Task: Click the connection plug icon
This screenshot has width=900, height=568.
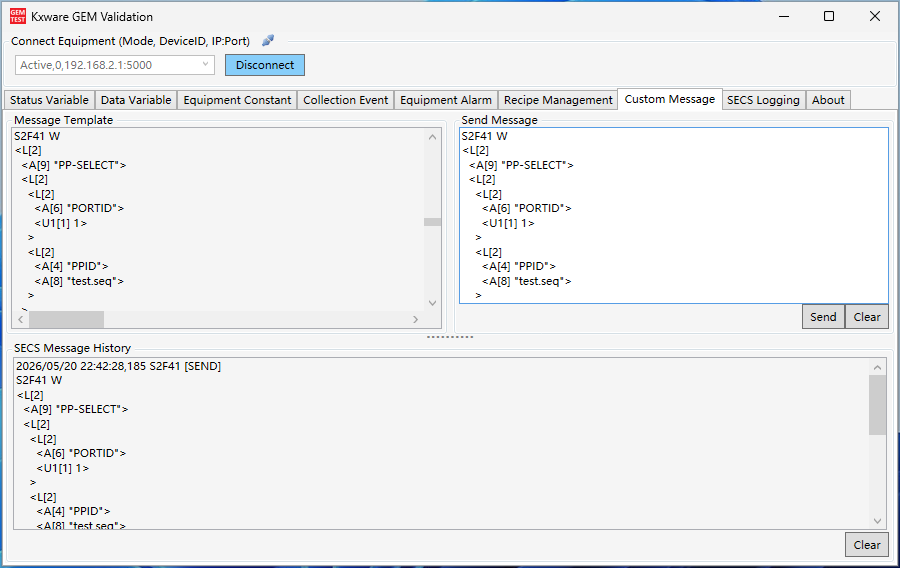Action: click(268, 41)
